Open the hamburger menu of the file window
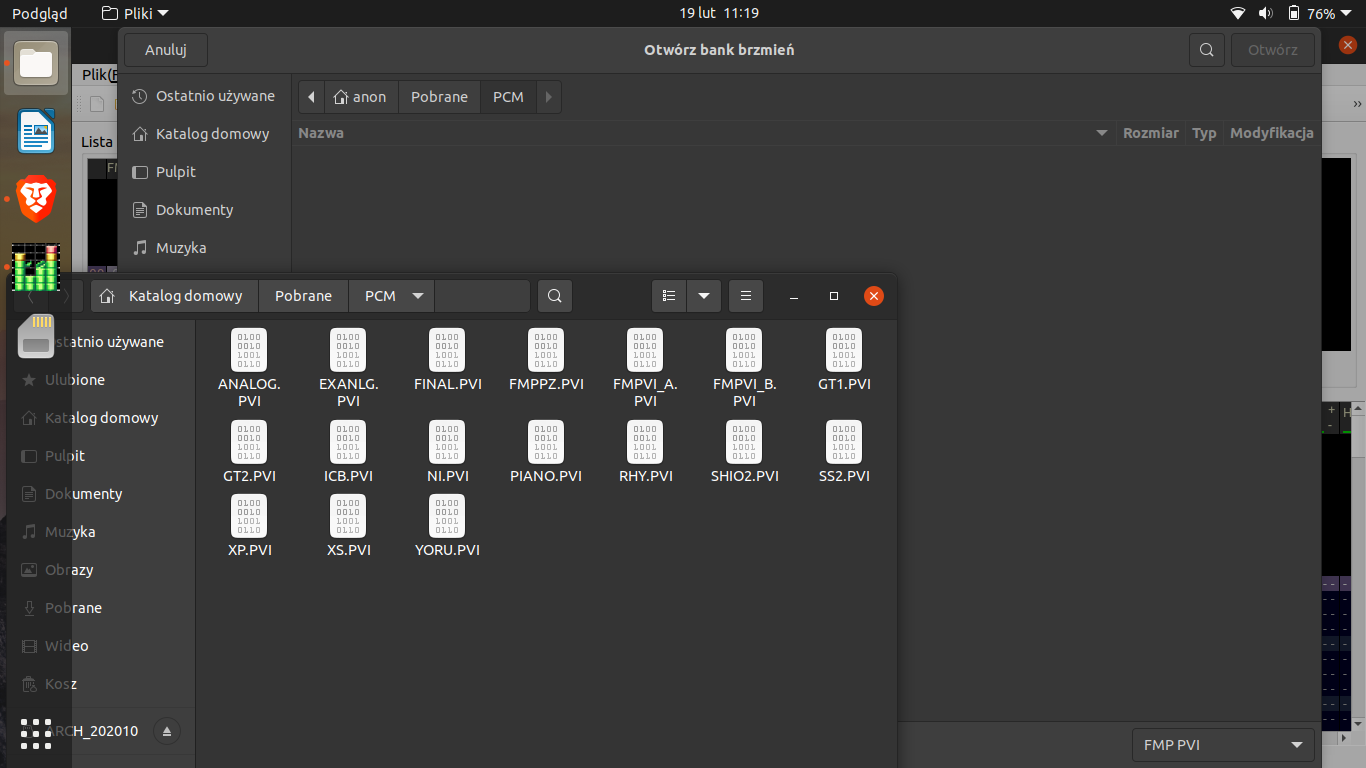The width and height of the screenshot is (1366, 768). click(x=745, y=296)
